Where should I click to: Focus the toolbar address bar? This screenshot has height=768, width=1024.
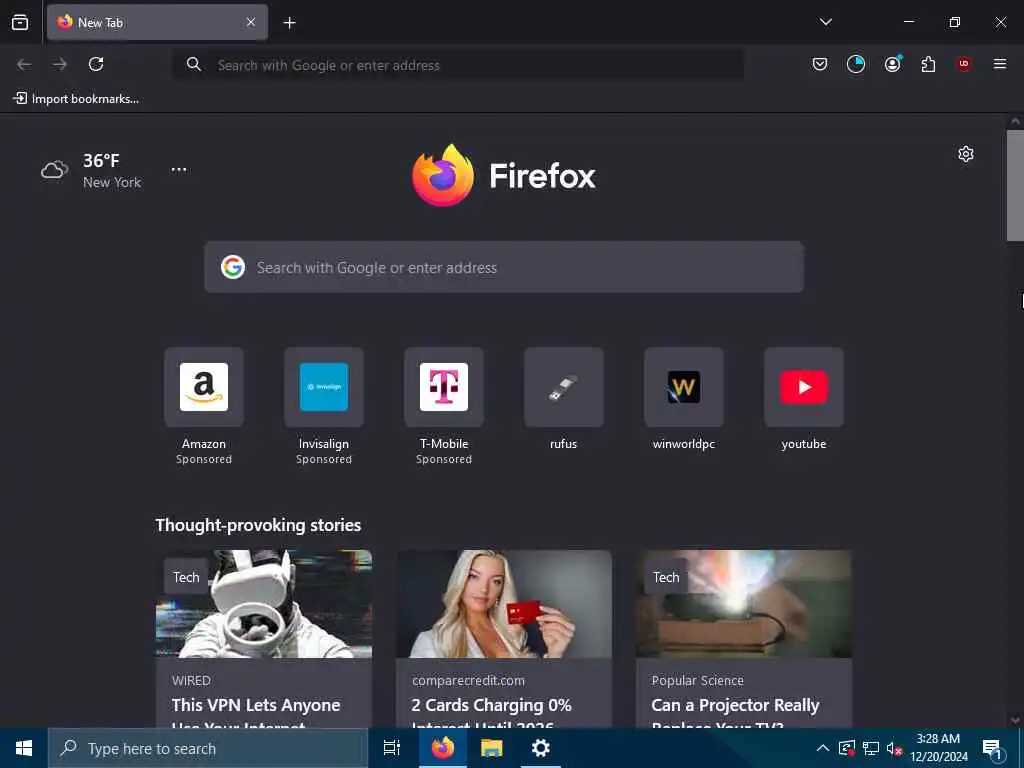(457, 65)
